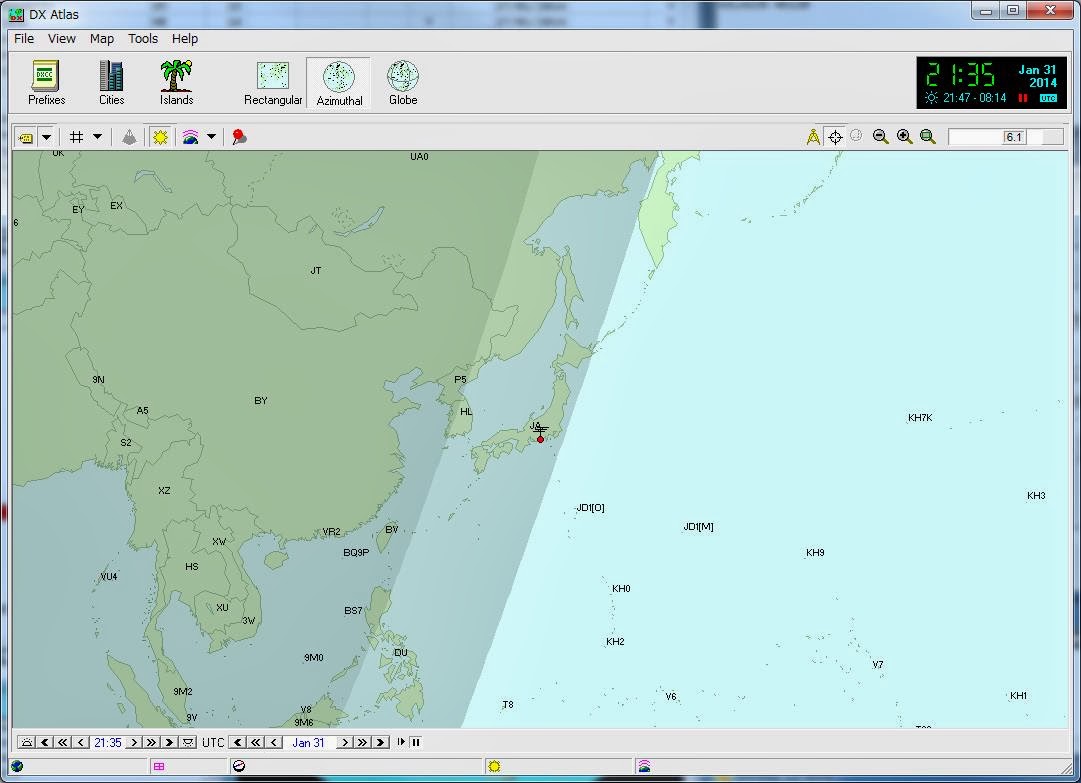Open the Prefixes map view
Image resolution: width=1081 pixels, height=783 pixels.
coord(47,83)
